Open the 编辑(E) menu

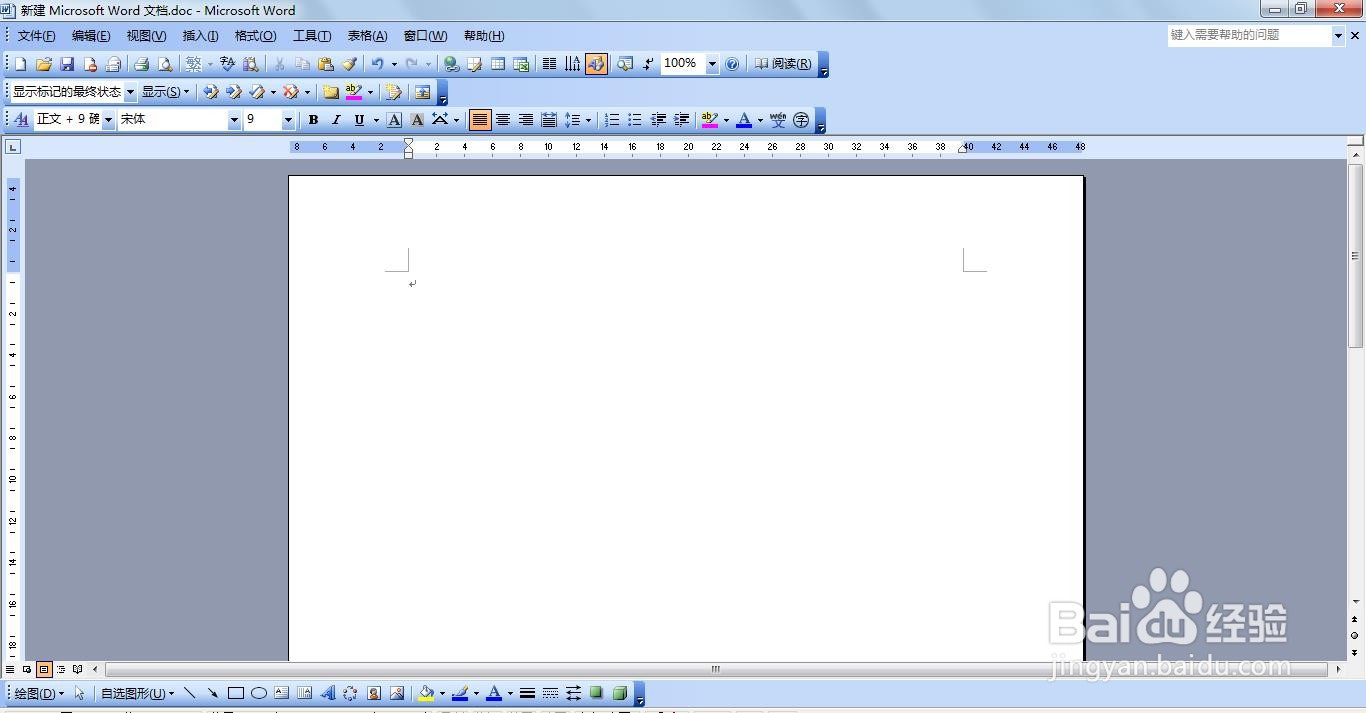(91, 36)
